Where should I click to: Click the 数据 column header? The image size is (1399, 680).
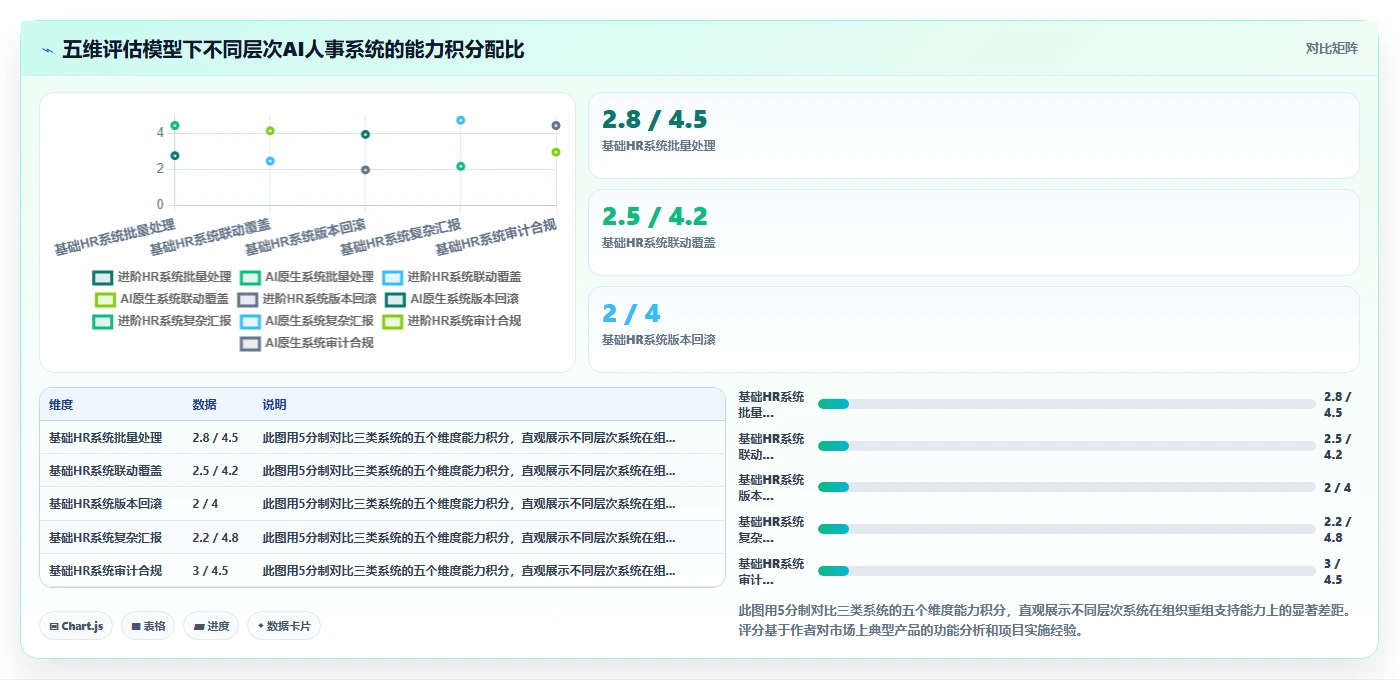pos(205,405)
